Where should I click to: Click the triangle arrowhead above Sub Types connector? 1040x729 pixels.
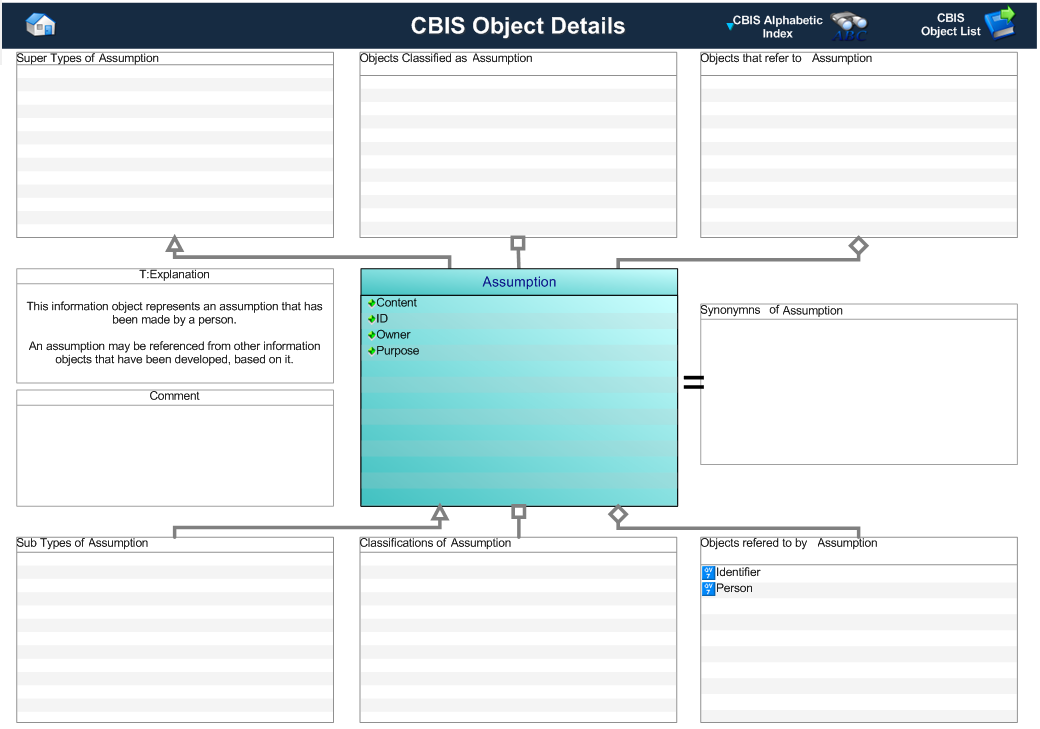440,513
